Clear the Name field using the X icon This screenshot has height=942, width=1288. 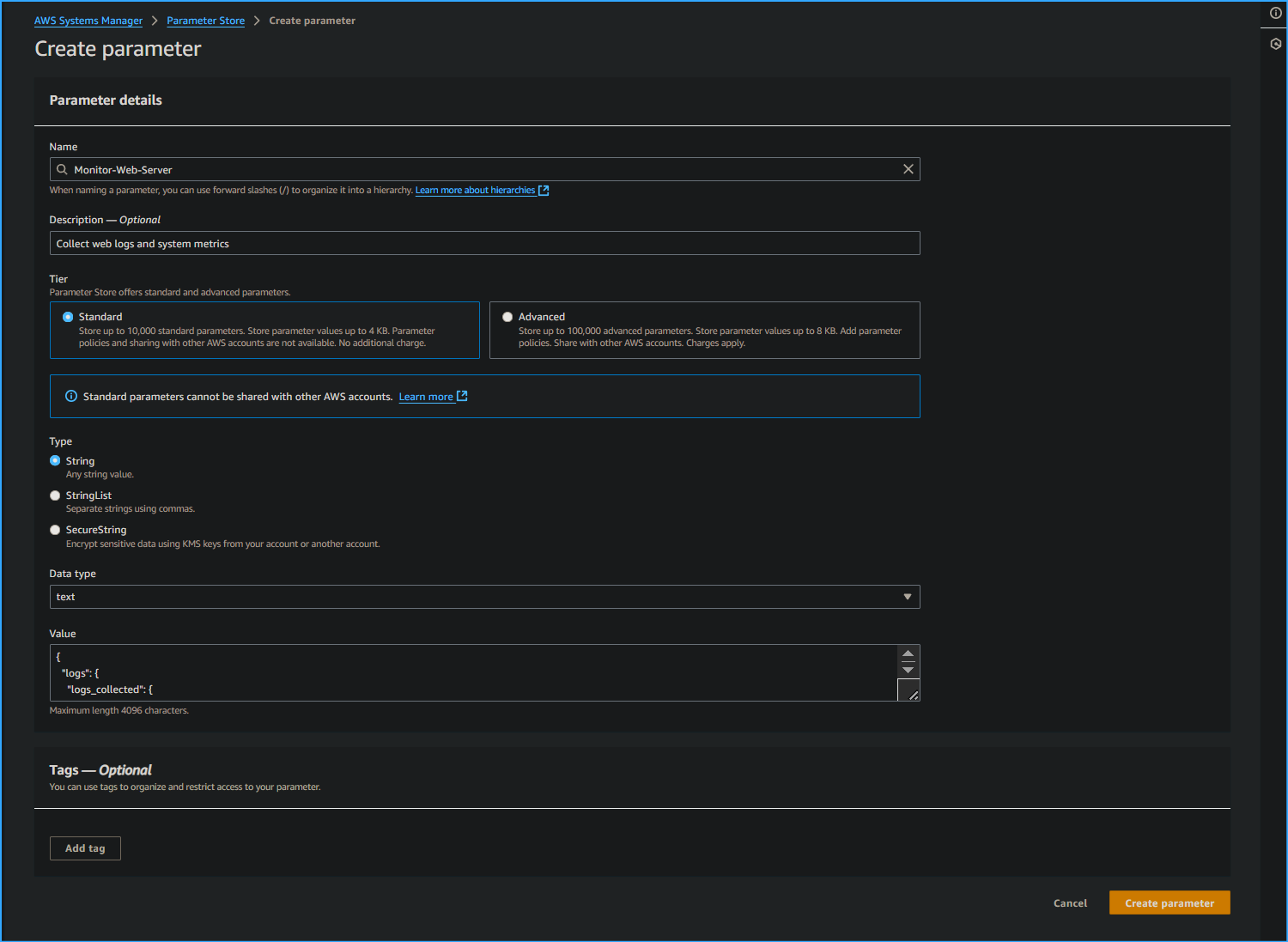point(908,169)
